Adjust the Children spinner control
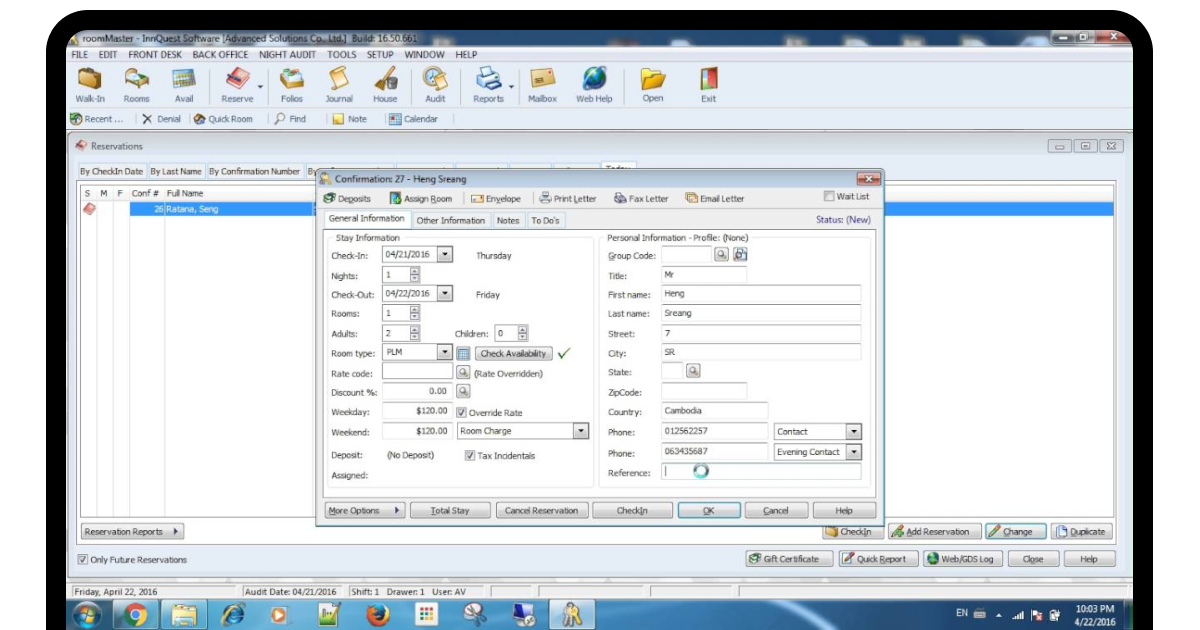 coord(522,333)
